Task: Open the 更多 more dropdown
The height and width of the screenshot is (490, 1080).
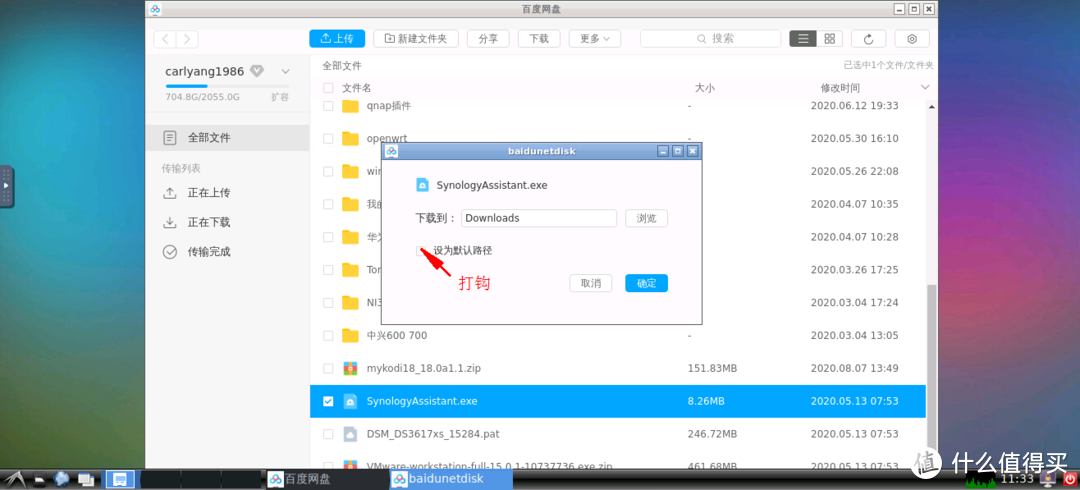Action: (594, 39)
